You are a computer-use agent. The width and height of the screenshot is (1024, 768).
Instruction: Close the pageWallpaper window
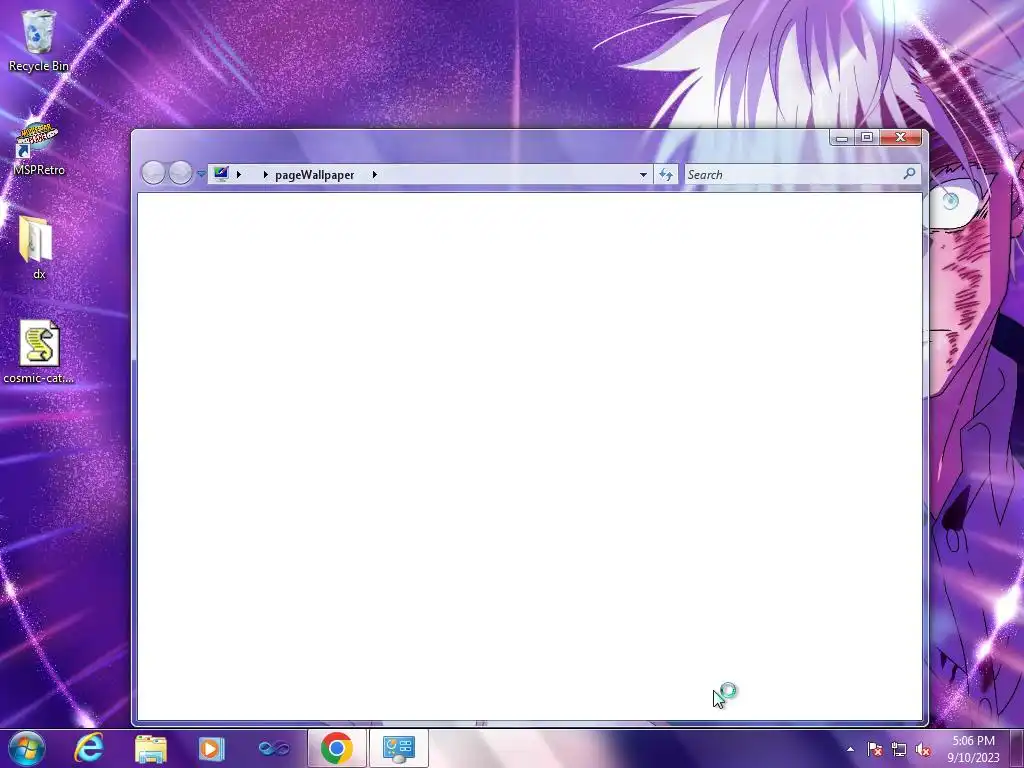[901, 137]
